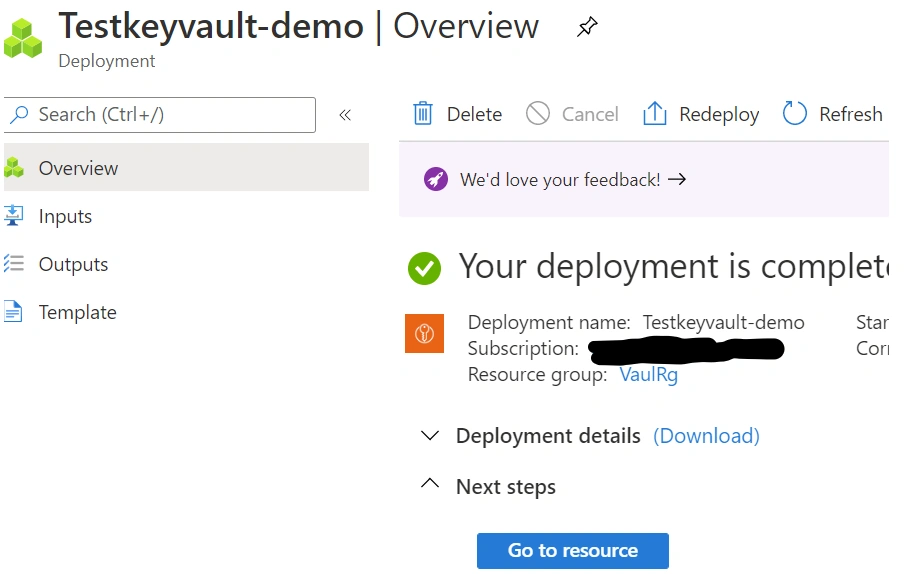This screenshot has width=907, height=574.
Task: Collapse the sidebar with the double chevron
Action: pyautogui.click(x=345, y=115)
